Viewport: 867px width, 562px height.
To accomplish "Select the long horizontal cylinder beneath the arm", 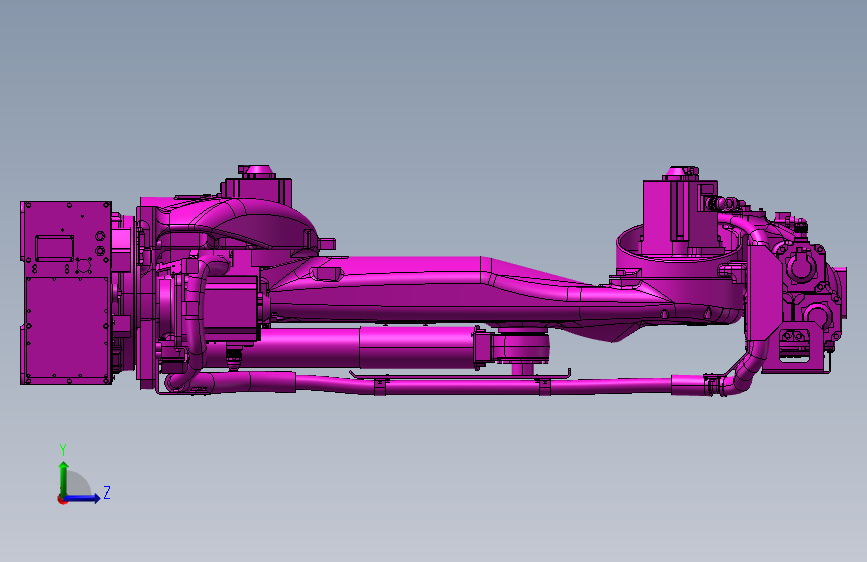I will click(x=366, y=347).
